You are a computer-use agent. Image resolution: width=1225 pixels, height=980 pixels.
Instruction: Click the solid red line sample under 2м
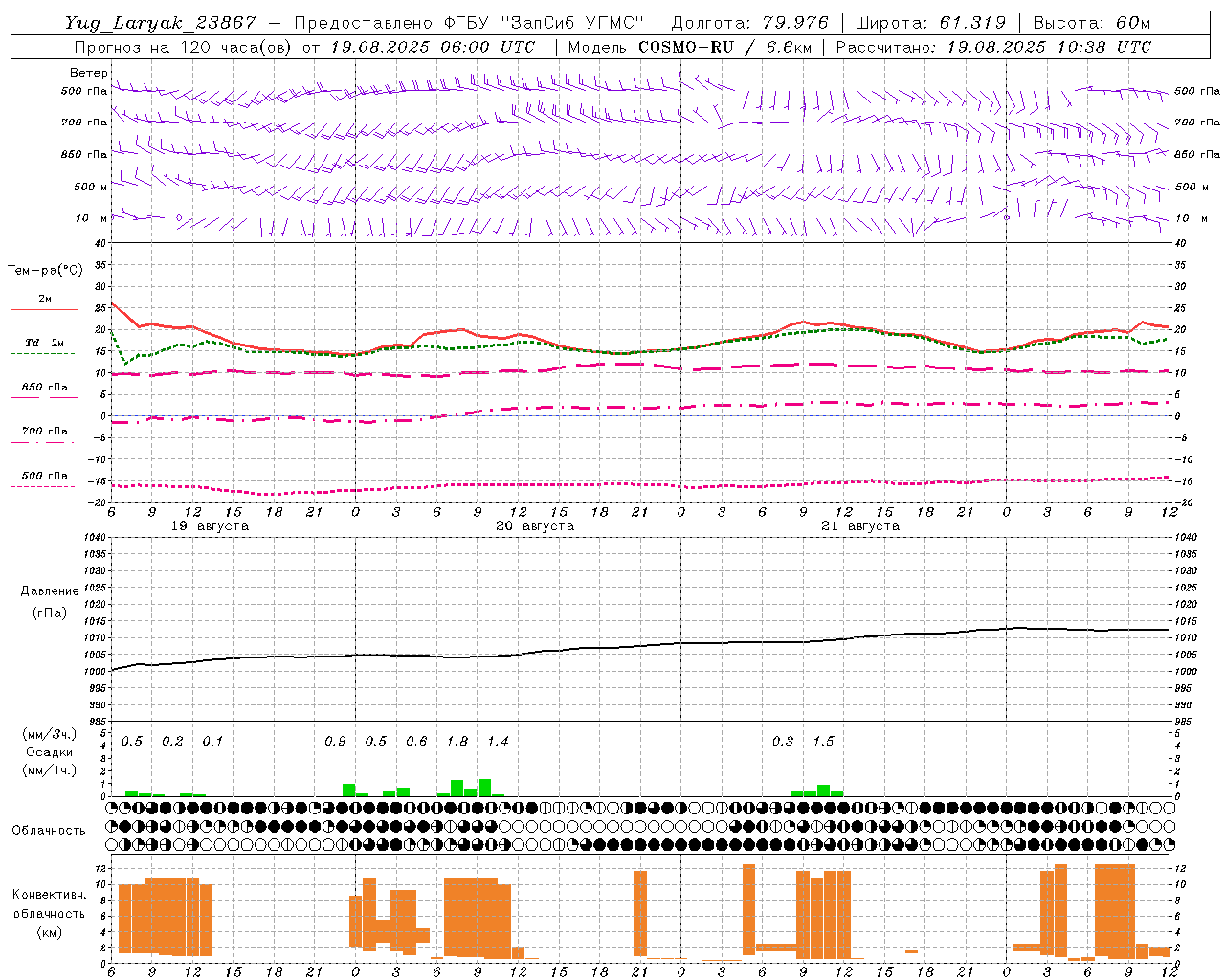click(x=44, y=309)
